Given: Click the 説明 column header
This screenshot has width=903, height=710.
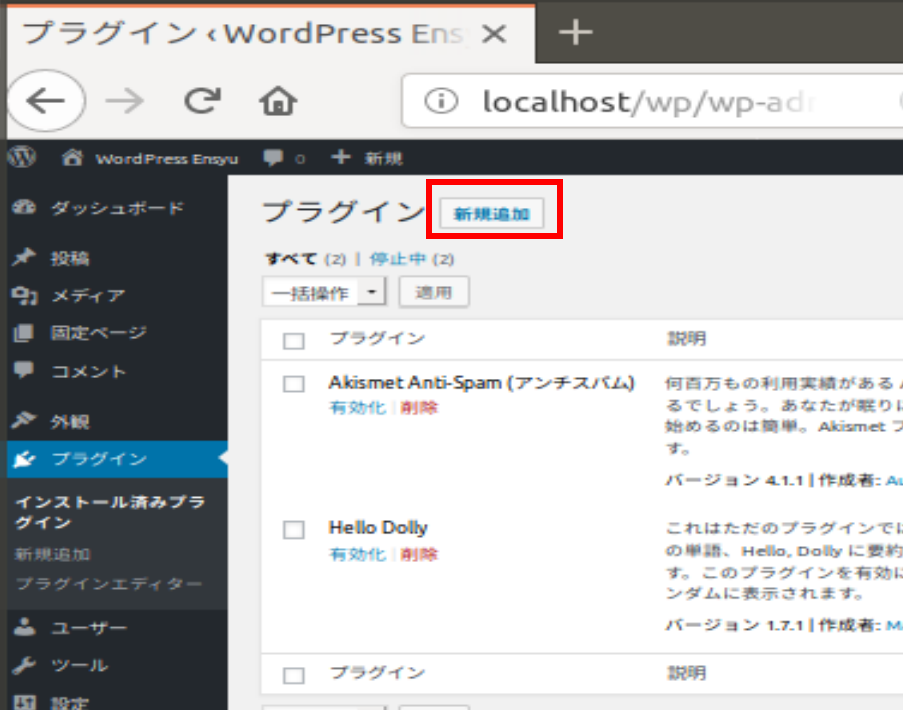Looking at the screenshot, I should coord(686,338).
